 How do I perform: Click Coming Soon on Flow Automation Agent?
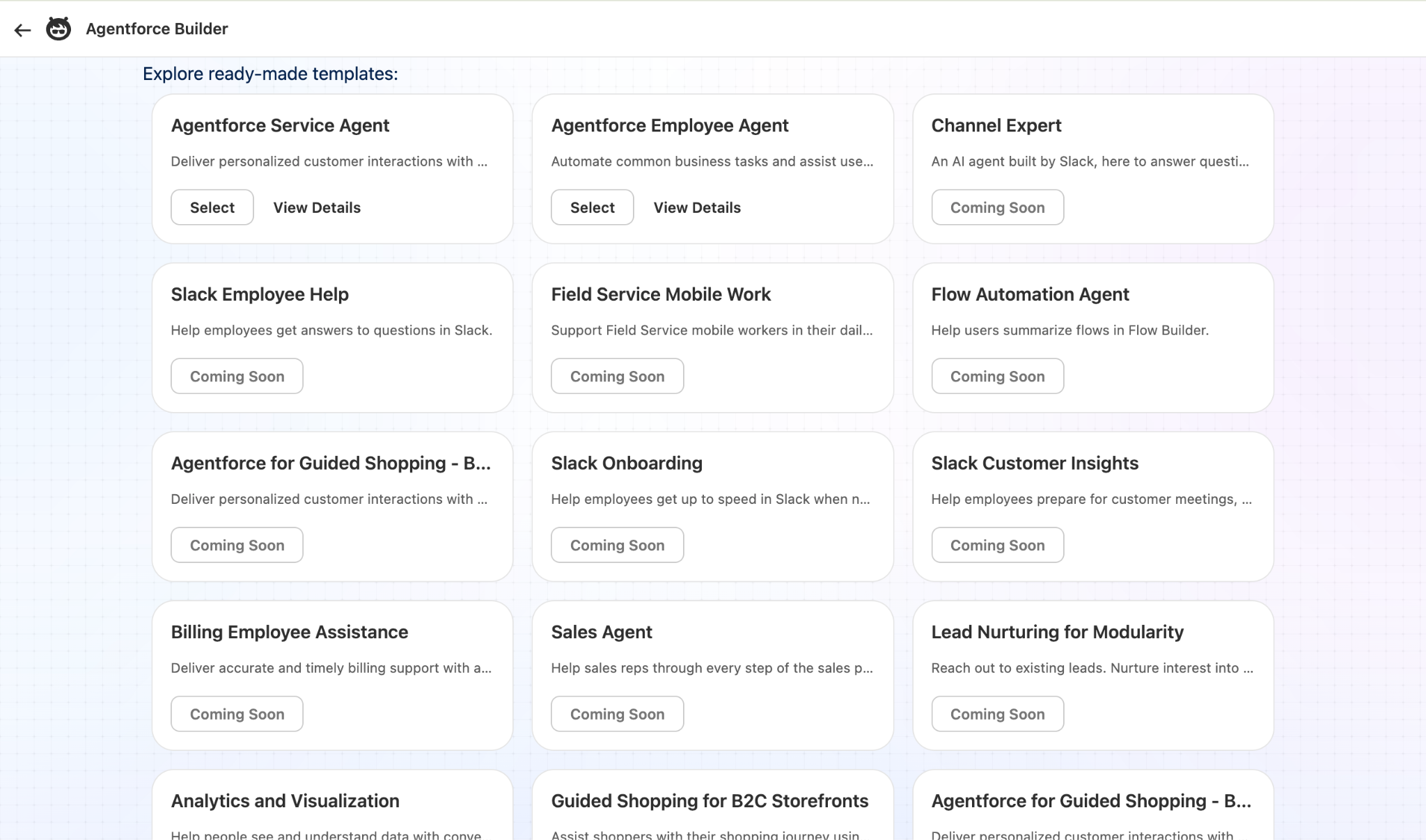coord(998,377)
